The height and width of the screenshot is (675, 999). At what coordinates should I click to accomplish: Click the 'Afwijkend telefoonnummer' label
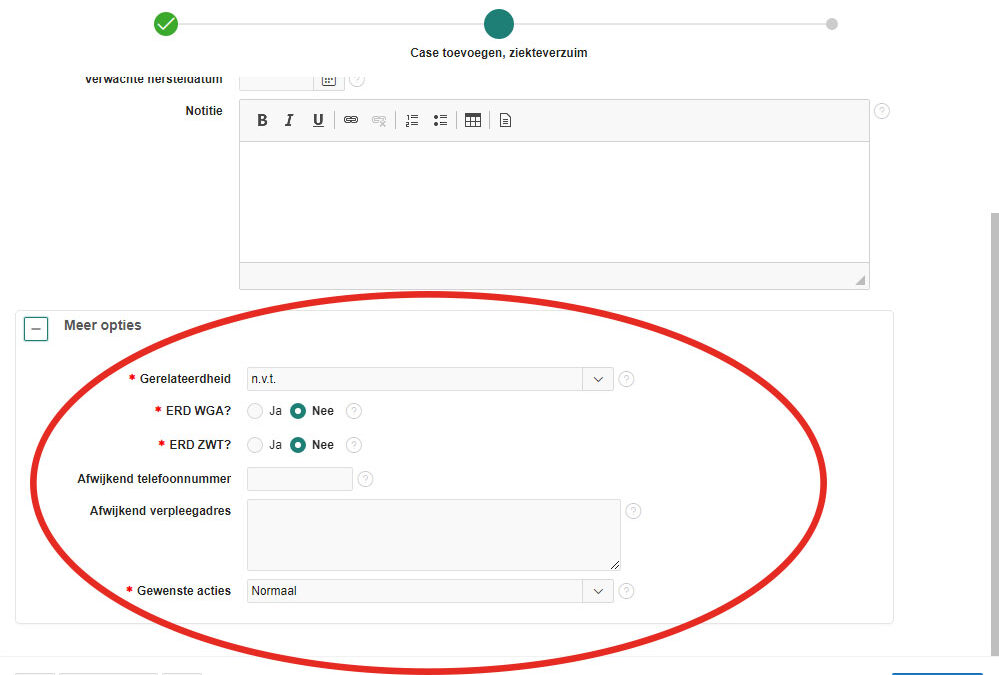[x=154, y=479]
